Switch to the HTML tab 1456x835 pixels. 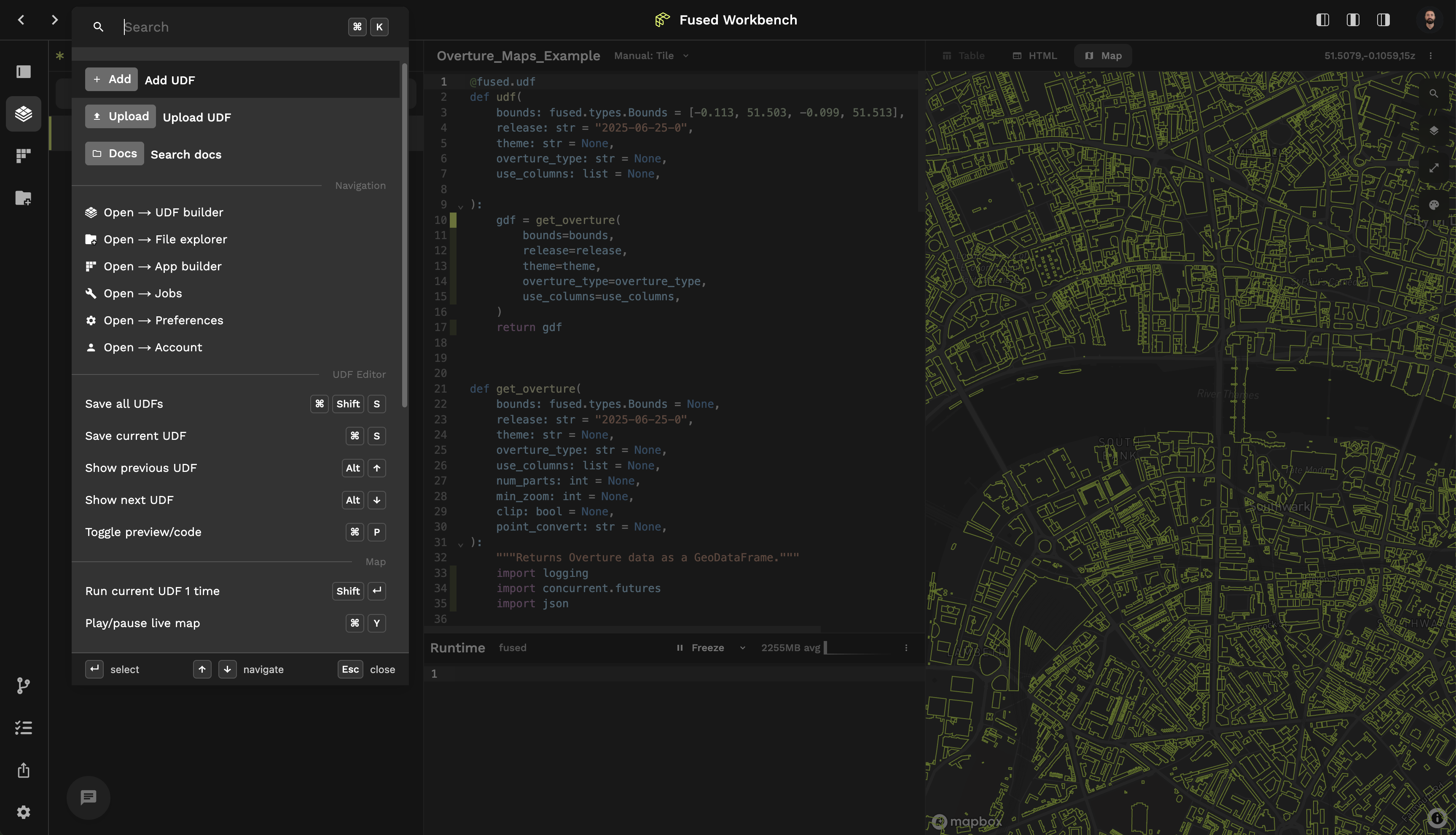tap(1035, 56)
